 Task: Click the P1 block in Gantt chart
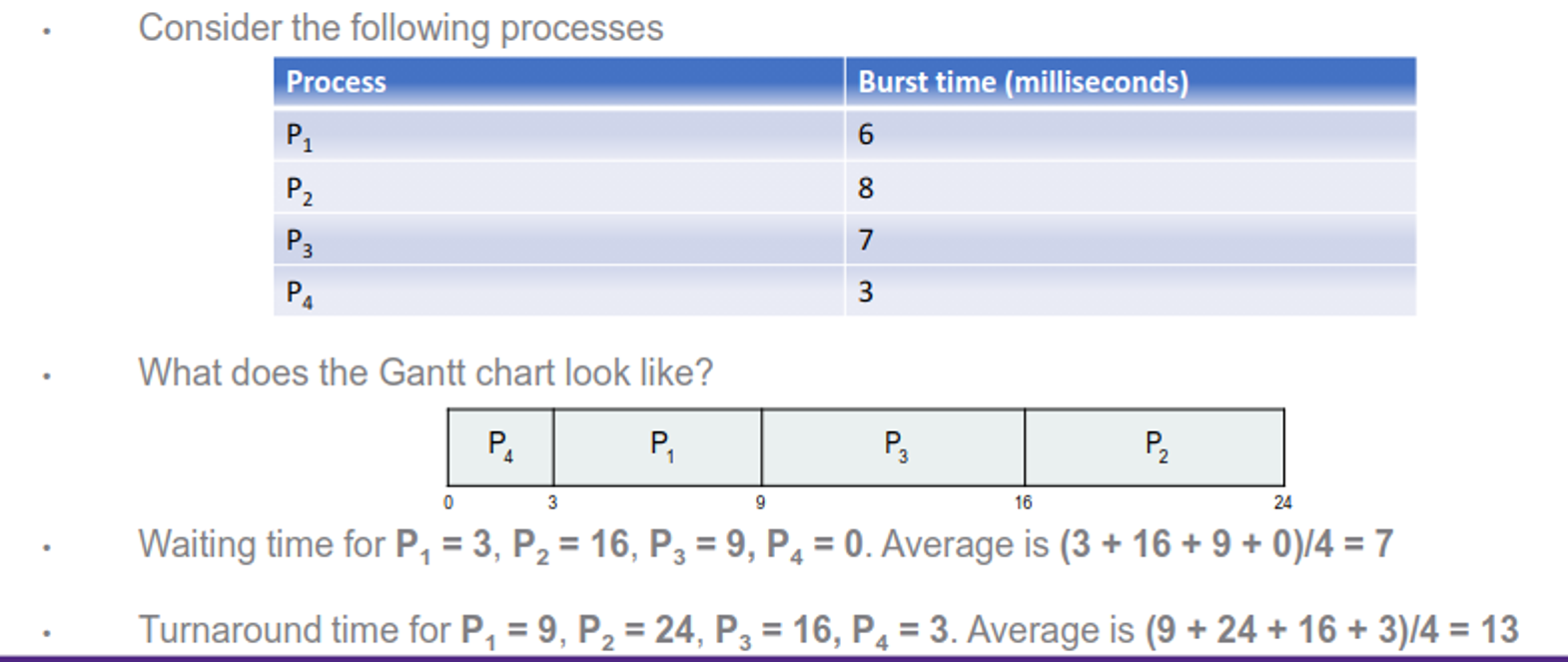tap(657, 447)
